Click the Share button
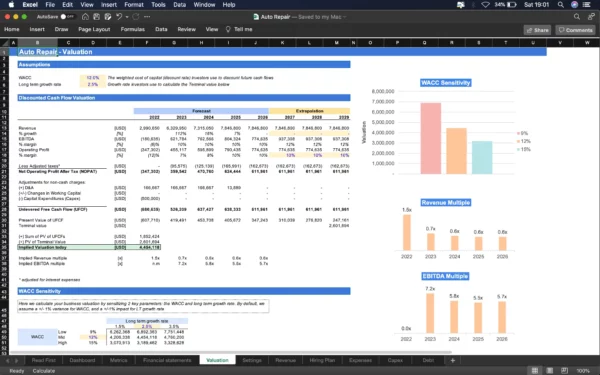Viewport: 600px width, 375px height. point(537,30)
